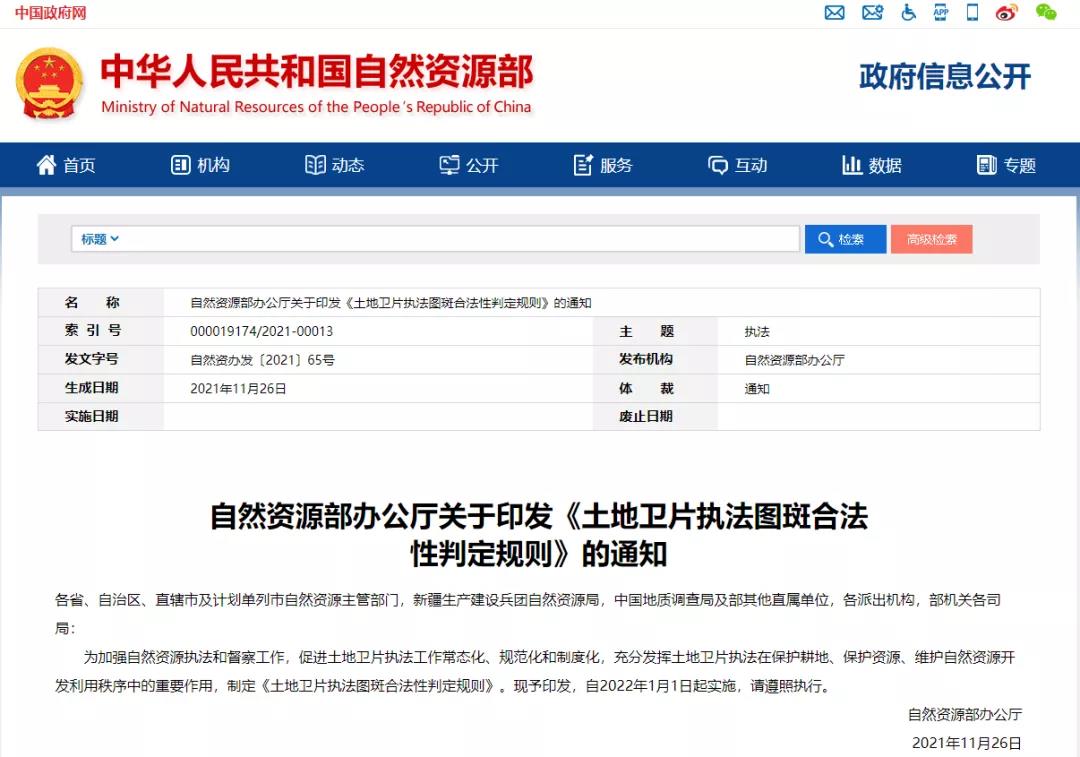The width and height of the screenshot is (1080, 757).
Task: Open the 专题 navigation item
Action: [x=1006, y=166]
